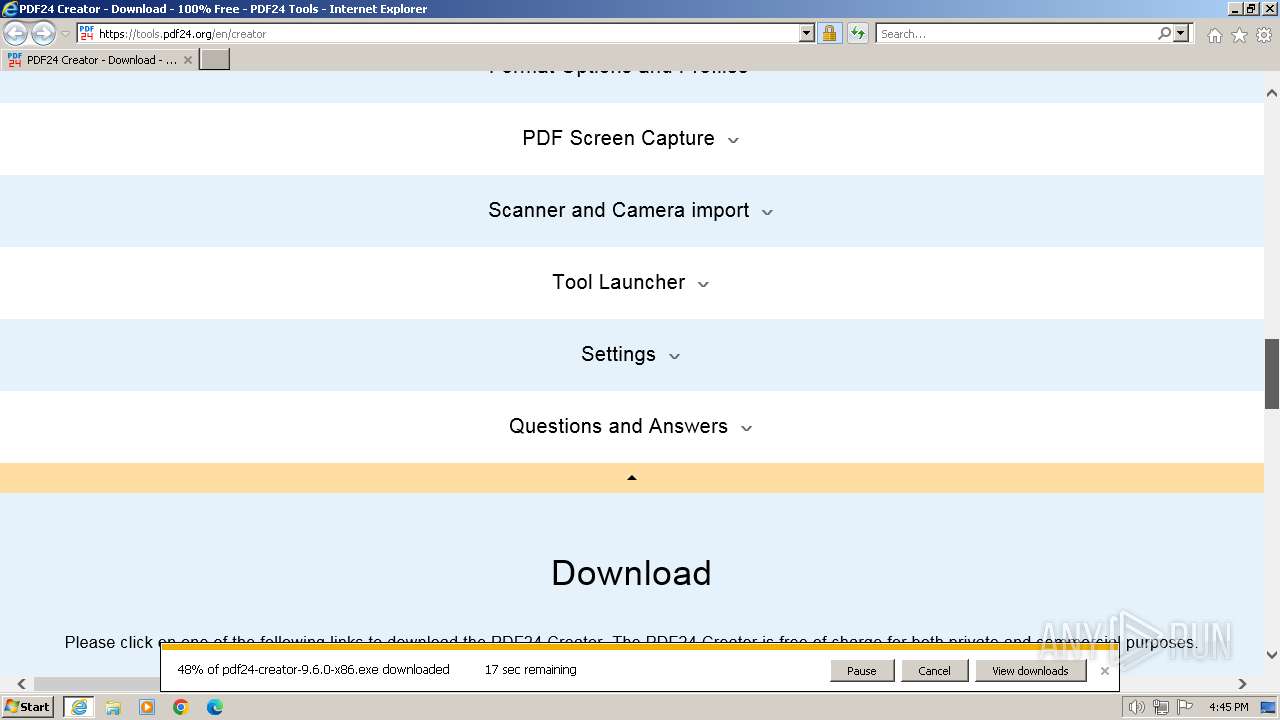Open the search provider dropdown arrow
This screenshot has height=720, width=1280.
(x=1181, y=33)
